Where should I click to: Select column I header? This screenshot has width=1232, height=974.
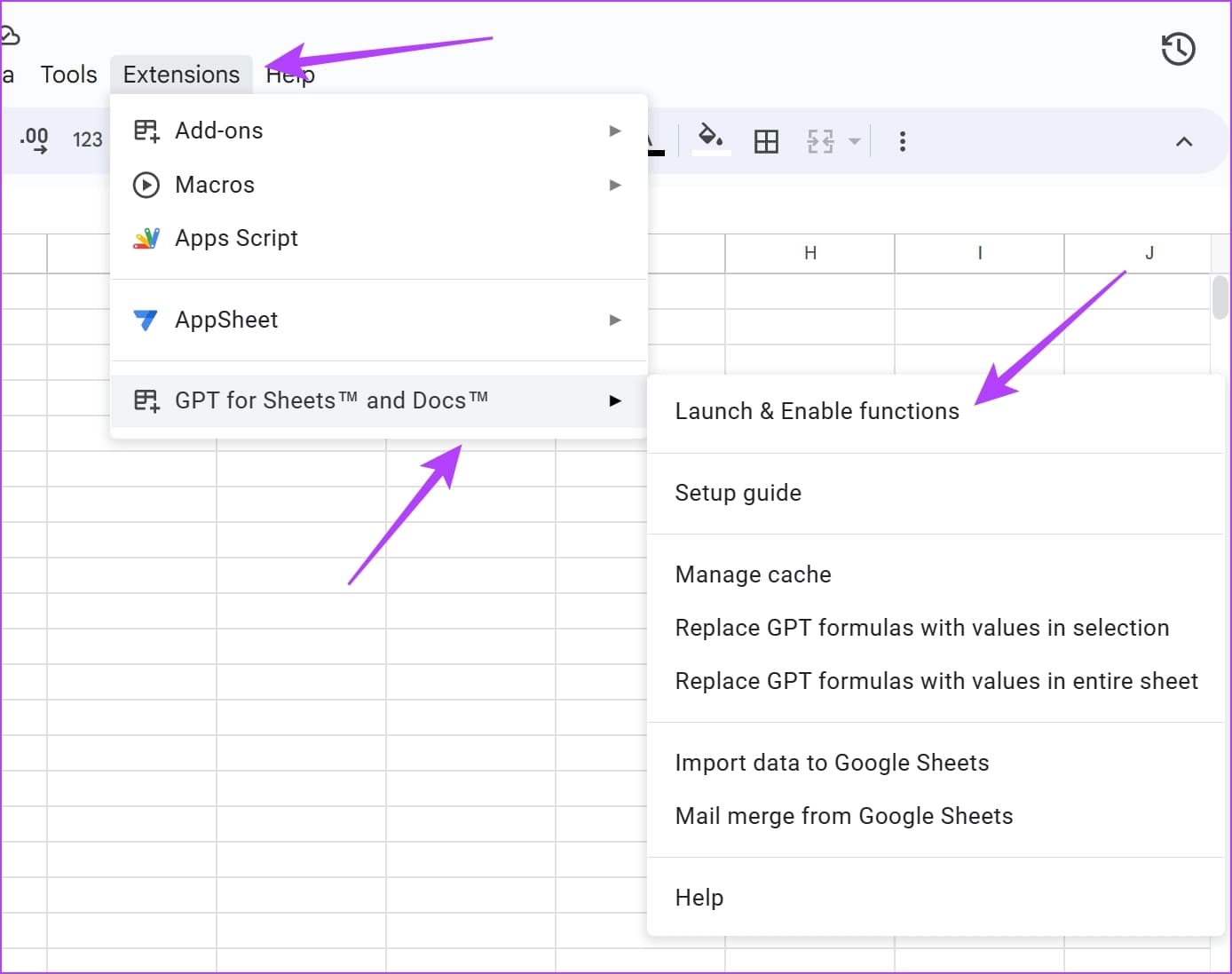pos(979,253)
